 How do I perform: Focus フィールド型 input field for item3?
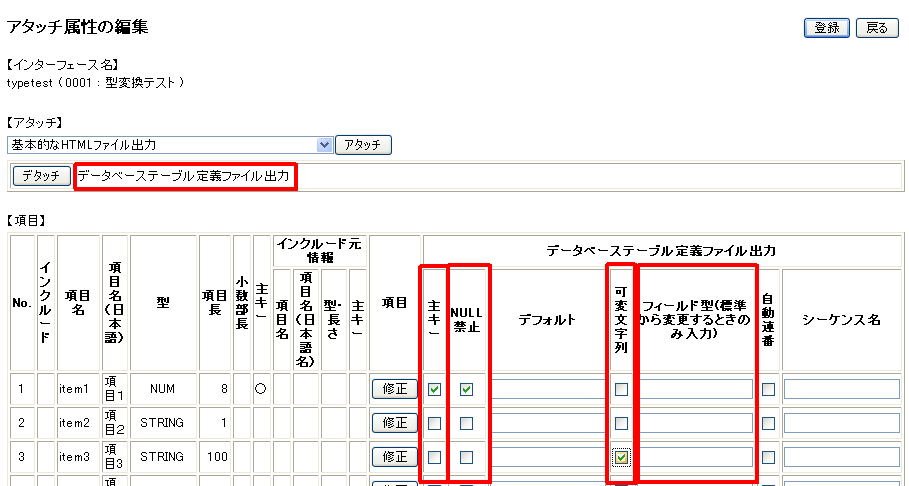pos(696,457)
